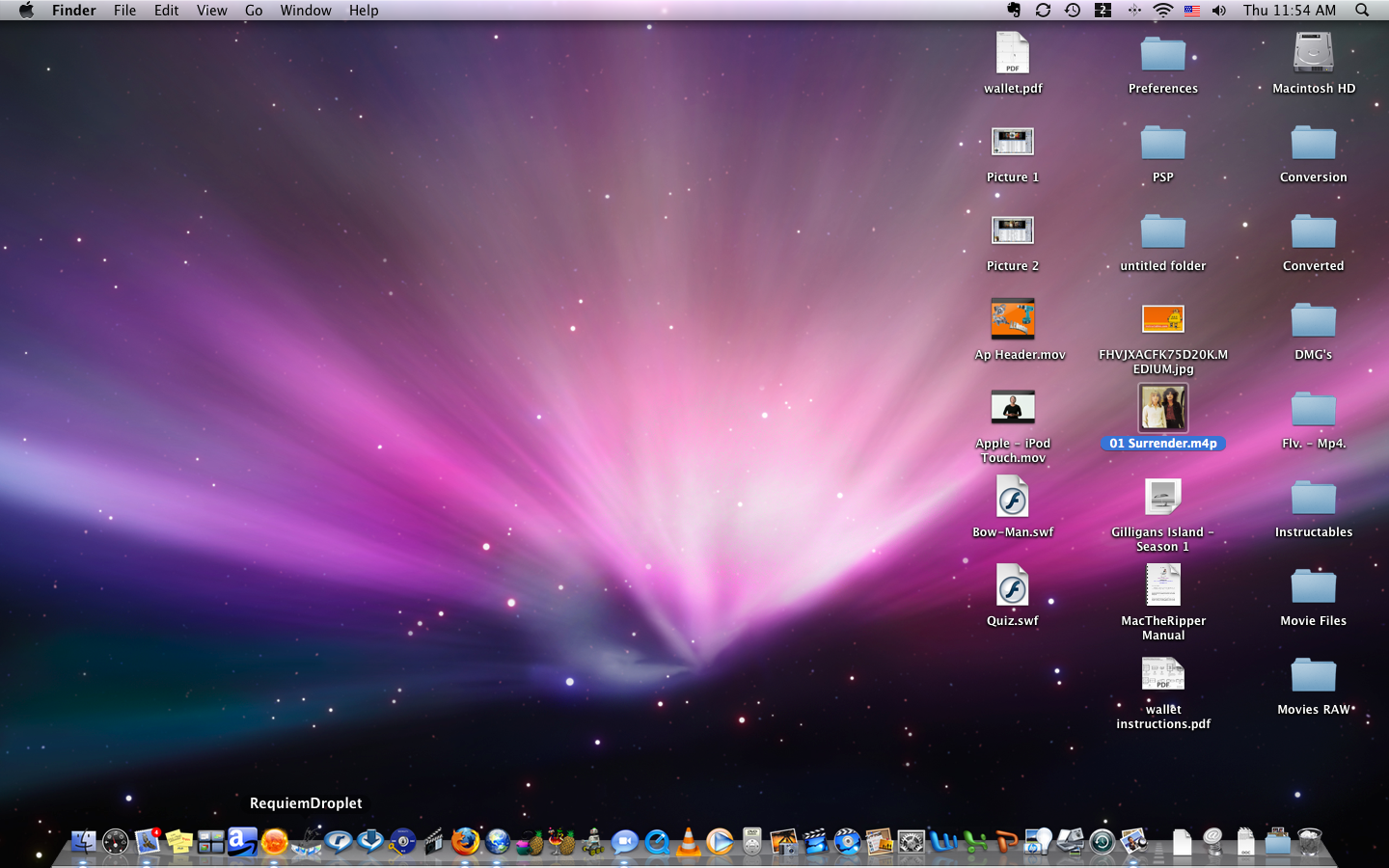Image resolution: width=1389 pixels, height=868 pixels.
Task: Open Stickies yellow notes icon
Action: [x=179, y=842]
